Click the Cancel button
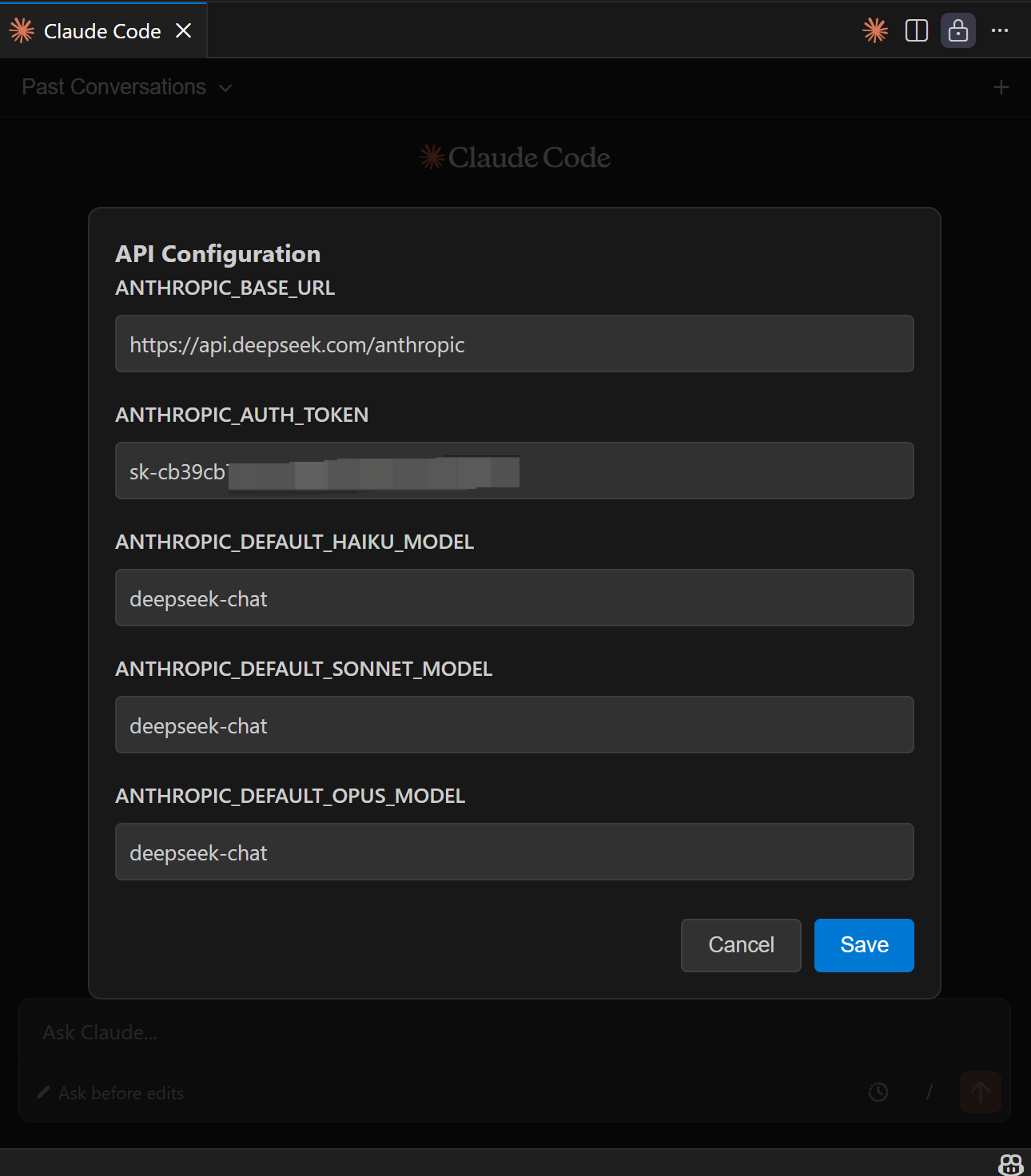This screenshot has width=1031, height=1176. click(x=740, y=945)
